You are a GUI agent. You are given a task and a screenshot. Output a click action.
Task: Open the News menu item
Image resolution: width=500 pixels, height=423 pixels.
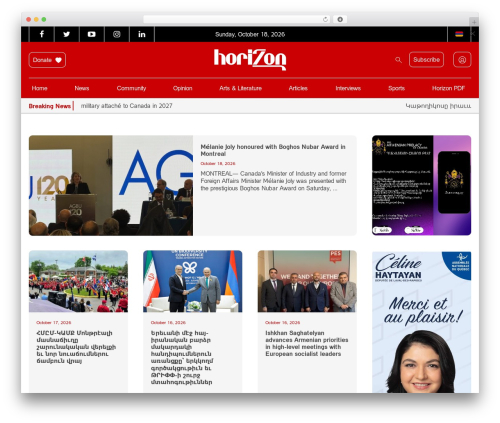pyautogui.click(x=82, y=88)
